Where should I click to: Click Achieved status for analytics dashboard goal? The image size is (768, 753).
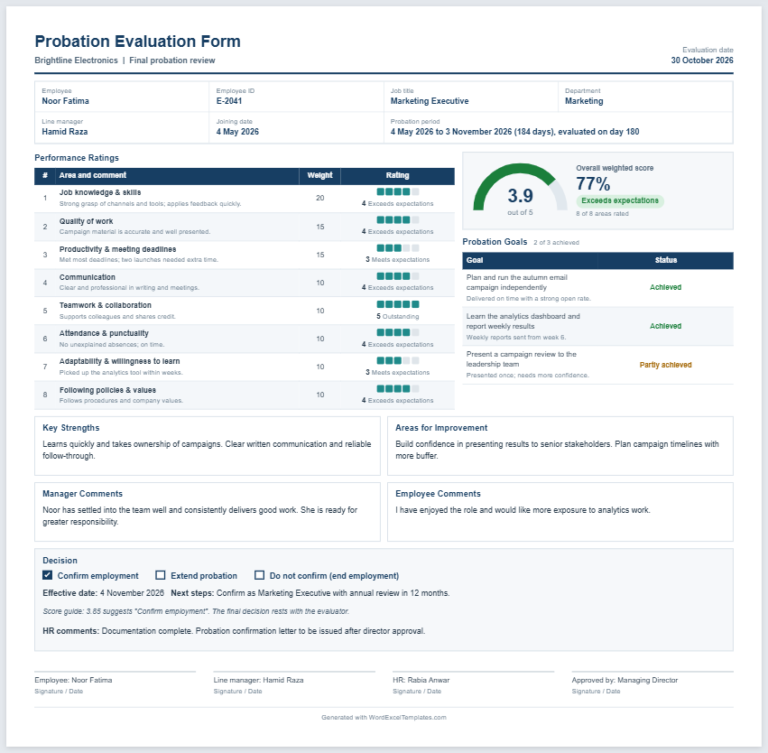666,326
